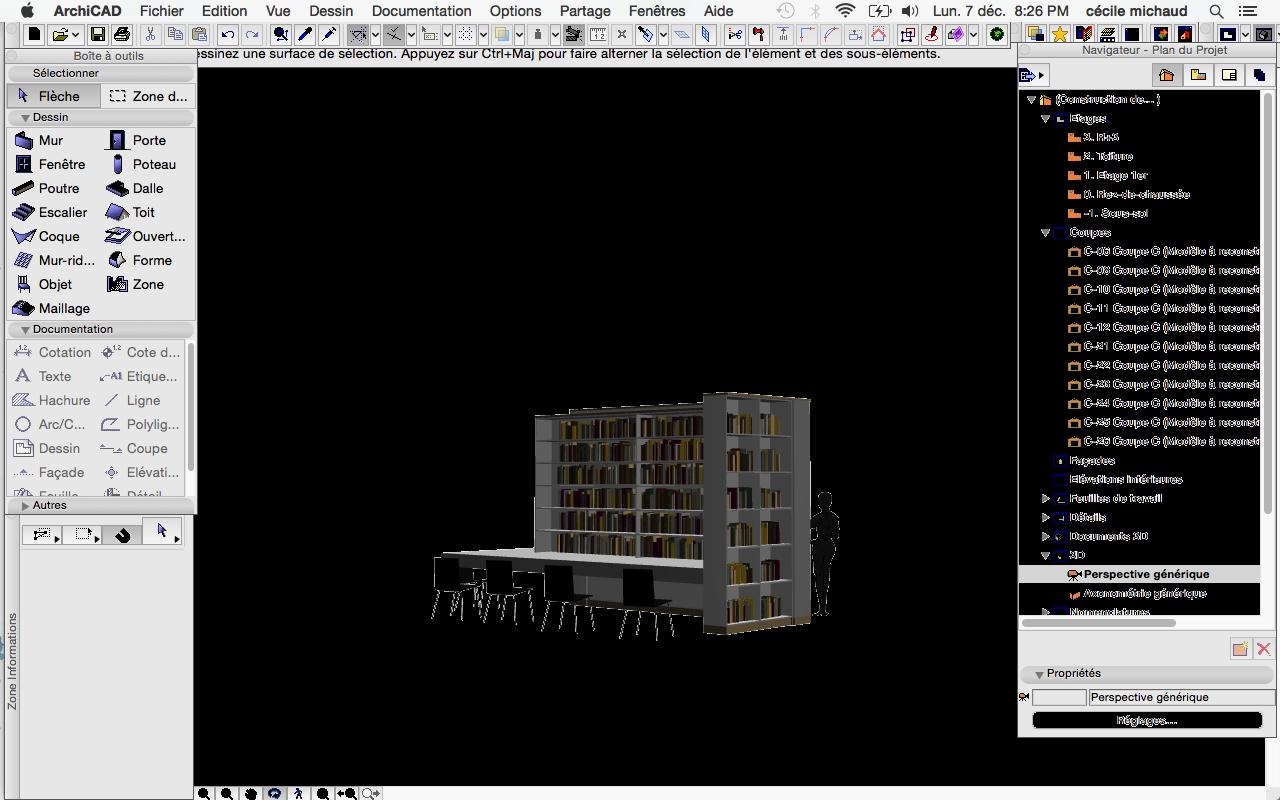Screen dimensions: 1280x800
Task: Open the Vue menu
Action: click(x=278, y=11)
